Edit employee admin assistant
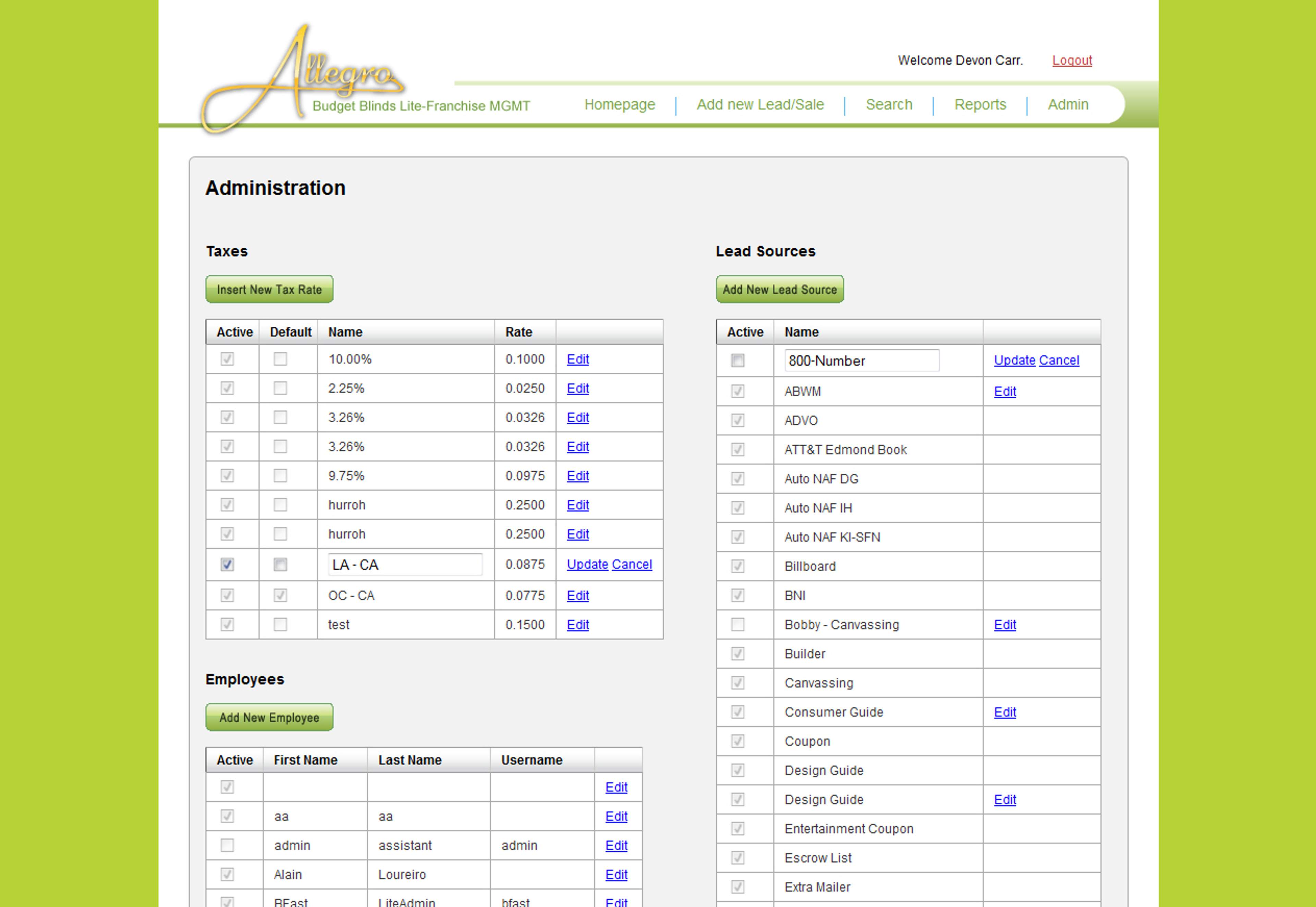 (616, 846)
